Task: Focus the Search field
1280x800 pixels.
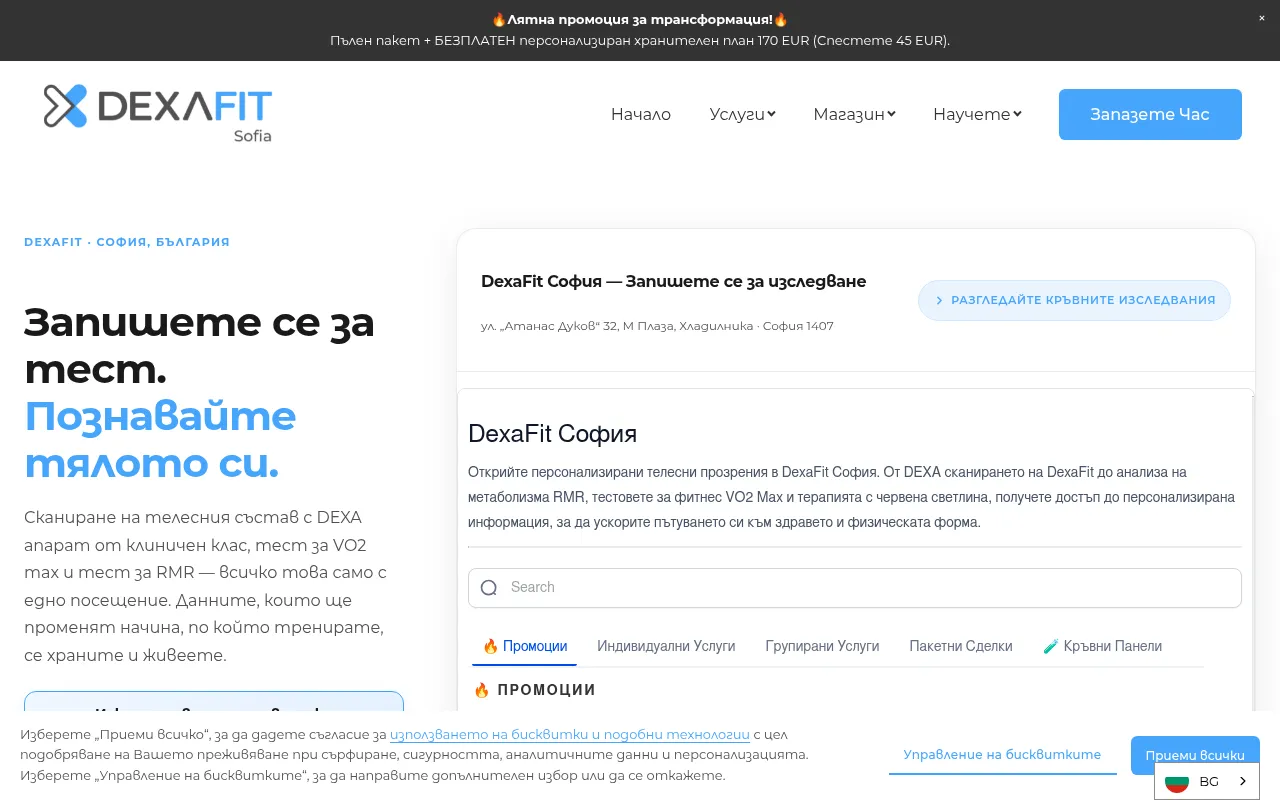Action: [855, 588]
